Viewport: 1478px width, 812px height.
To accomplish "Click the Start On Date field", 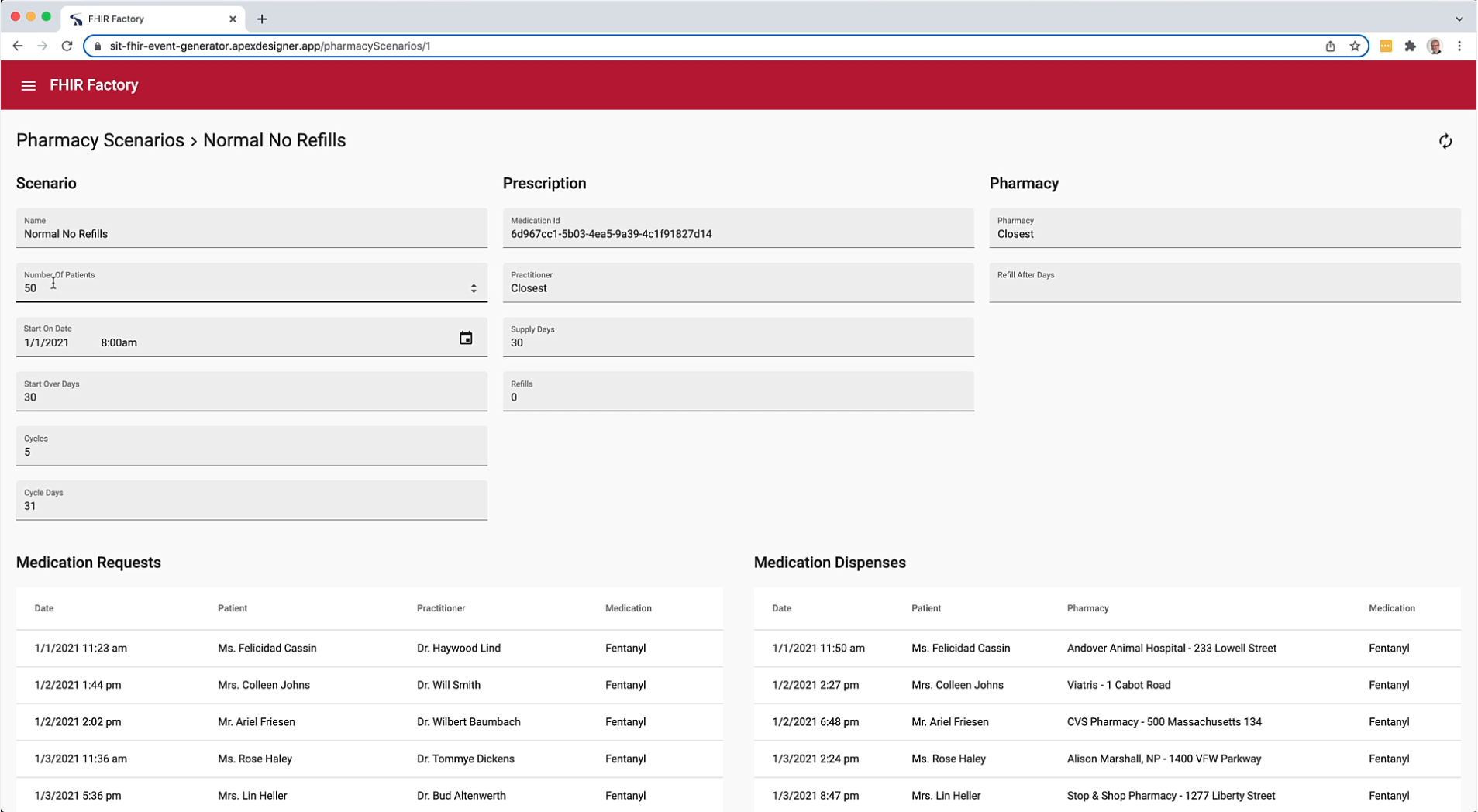I will click(x=252, y=337).
